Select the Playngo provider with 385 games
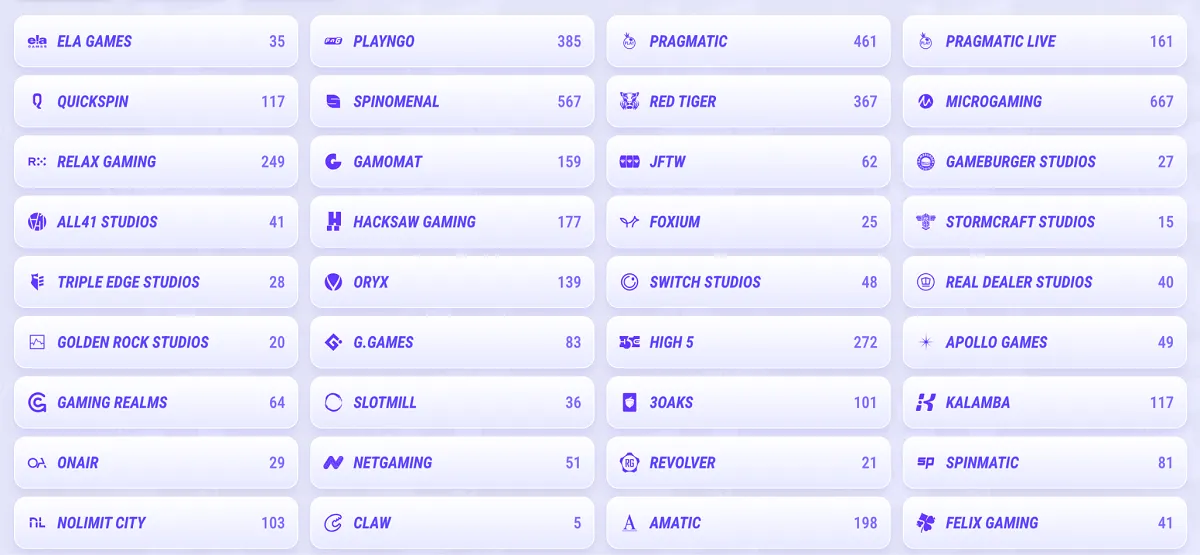The width and height of the screenshot is (1200, 555). (453, 41)
